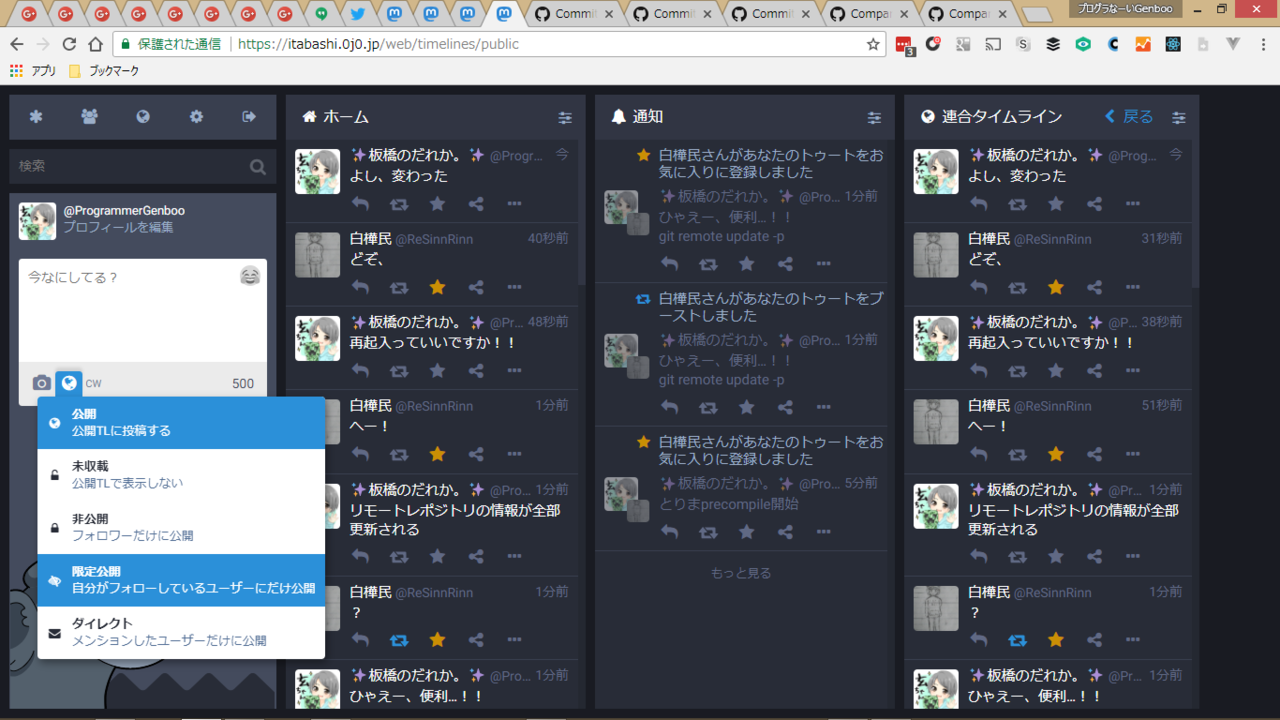Open Home column settings slider icon
This screenshot has height=720, width=1280.
pyautogui.click(x=565, y=118)
